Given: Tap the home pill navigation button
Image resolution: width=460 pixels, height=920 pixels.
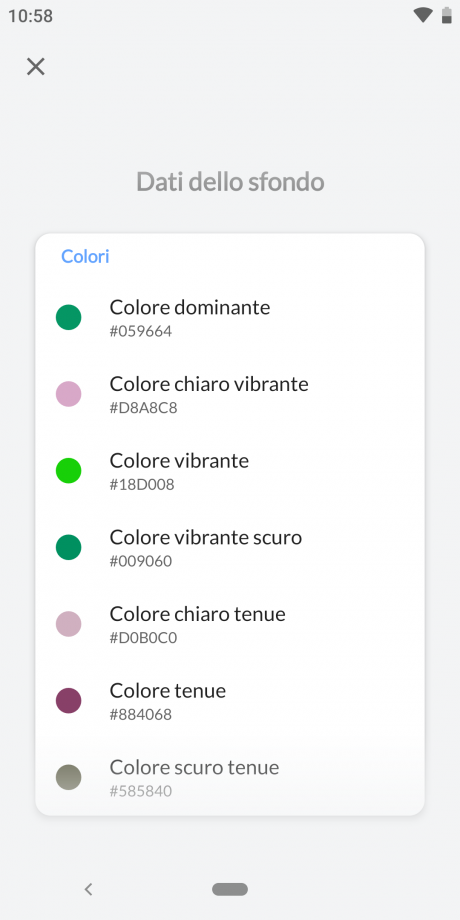Looking at the screenshot, I should pyautogui.click(x=230, y=889).
